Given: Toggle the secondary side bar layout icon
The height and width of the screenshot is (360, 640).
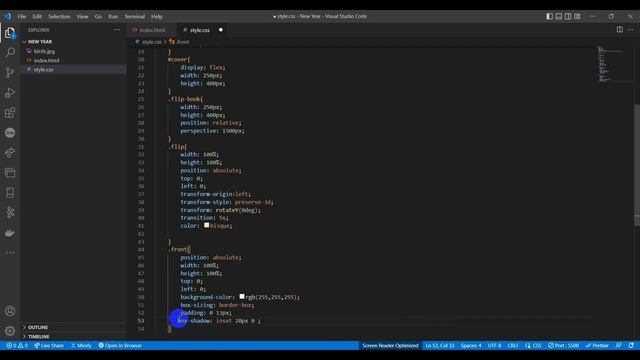Looking at the screenshot, I should 568,16.
